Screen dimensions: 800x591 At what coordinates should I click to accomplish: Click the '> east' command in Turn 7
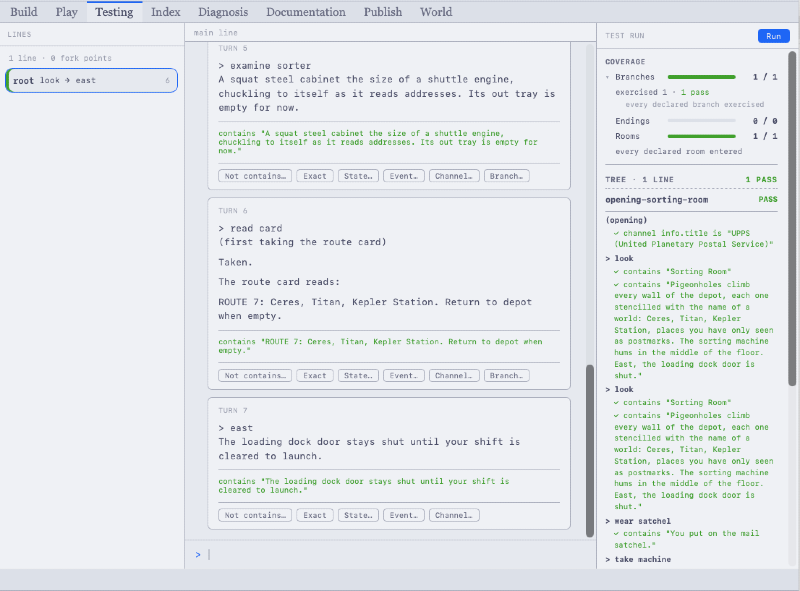[235, 428]
